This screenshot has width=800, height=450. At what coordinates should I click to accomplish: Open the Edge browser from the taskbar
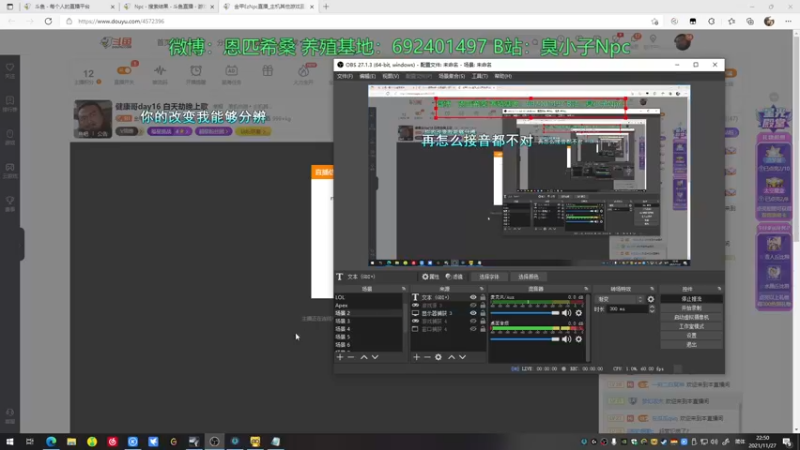click(x=51, y=442)
